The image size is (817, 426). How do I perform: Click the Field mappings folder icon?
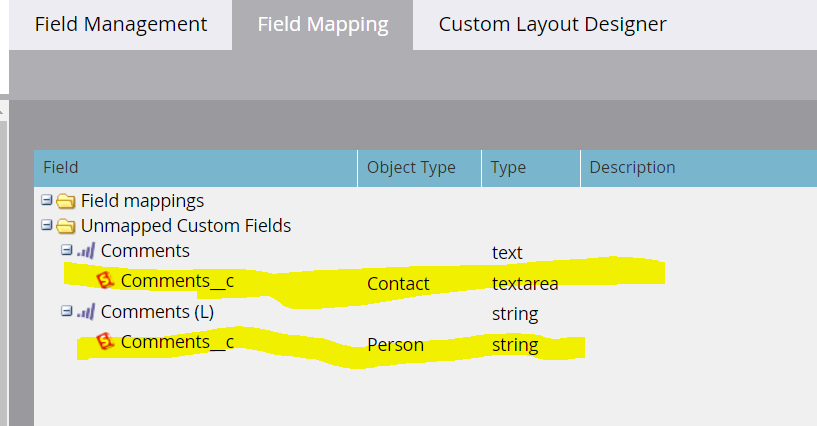66,201
